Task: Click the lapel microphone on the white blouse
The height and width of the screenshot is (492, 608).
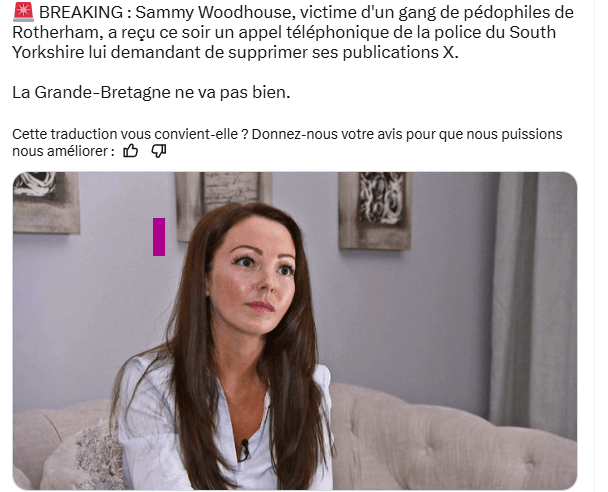Action: click(x=245, y=449)
